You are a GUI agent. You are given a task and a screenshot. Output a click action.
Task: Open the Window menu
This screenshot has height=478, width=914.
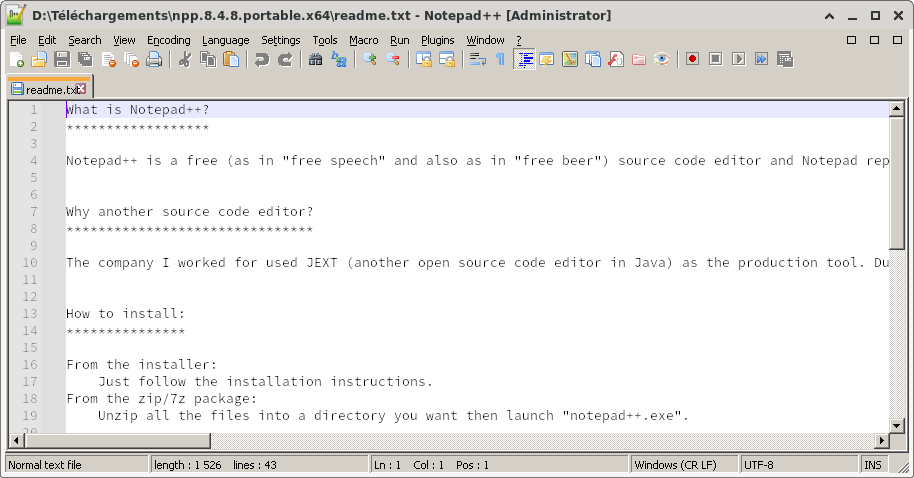tap(485, 40)
